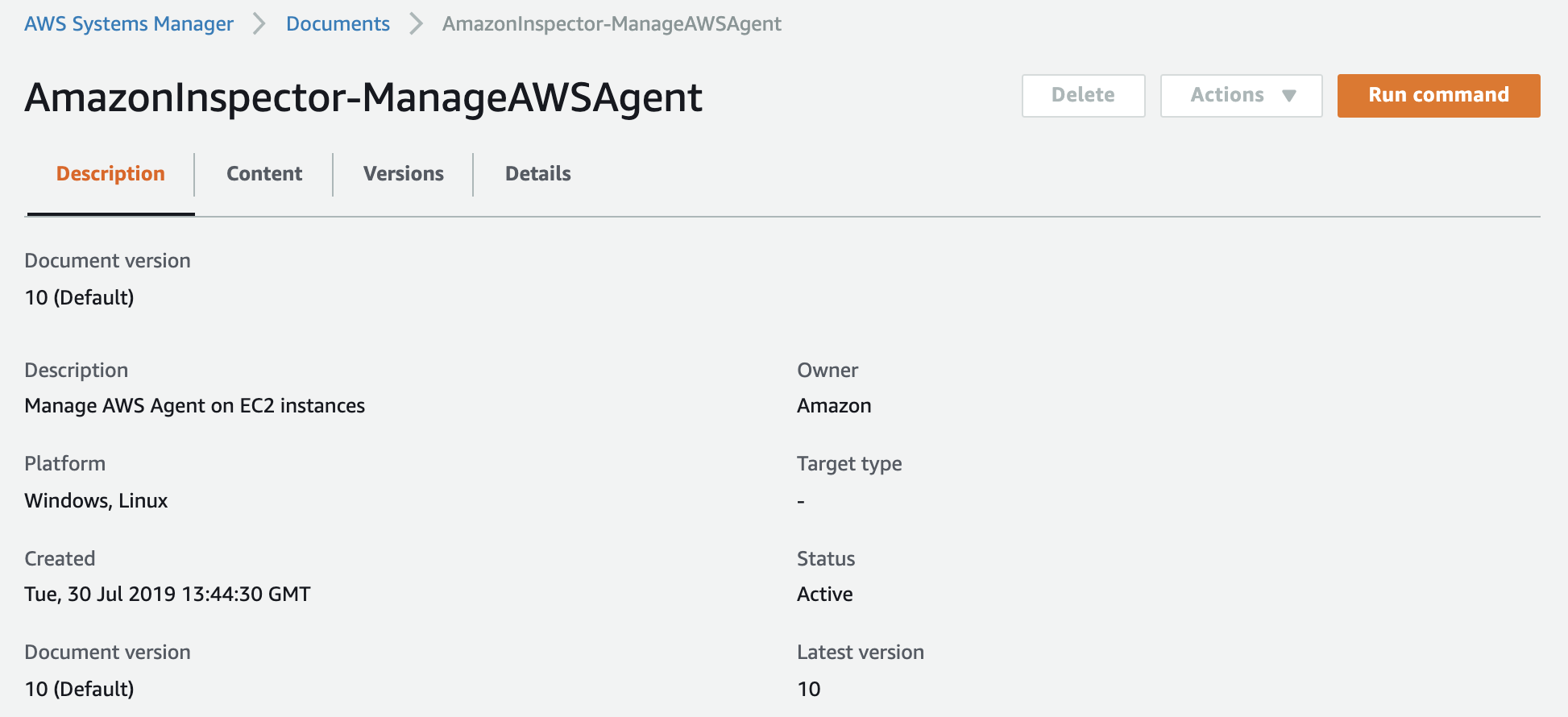Click the chevron after Documents breadcrumb

tap(416, 24)
